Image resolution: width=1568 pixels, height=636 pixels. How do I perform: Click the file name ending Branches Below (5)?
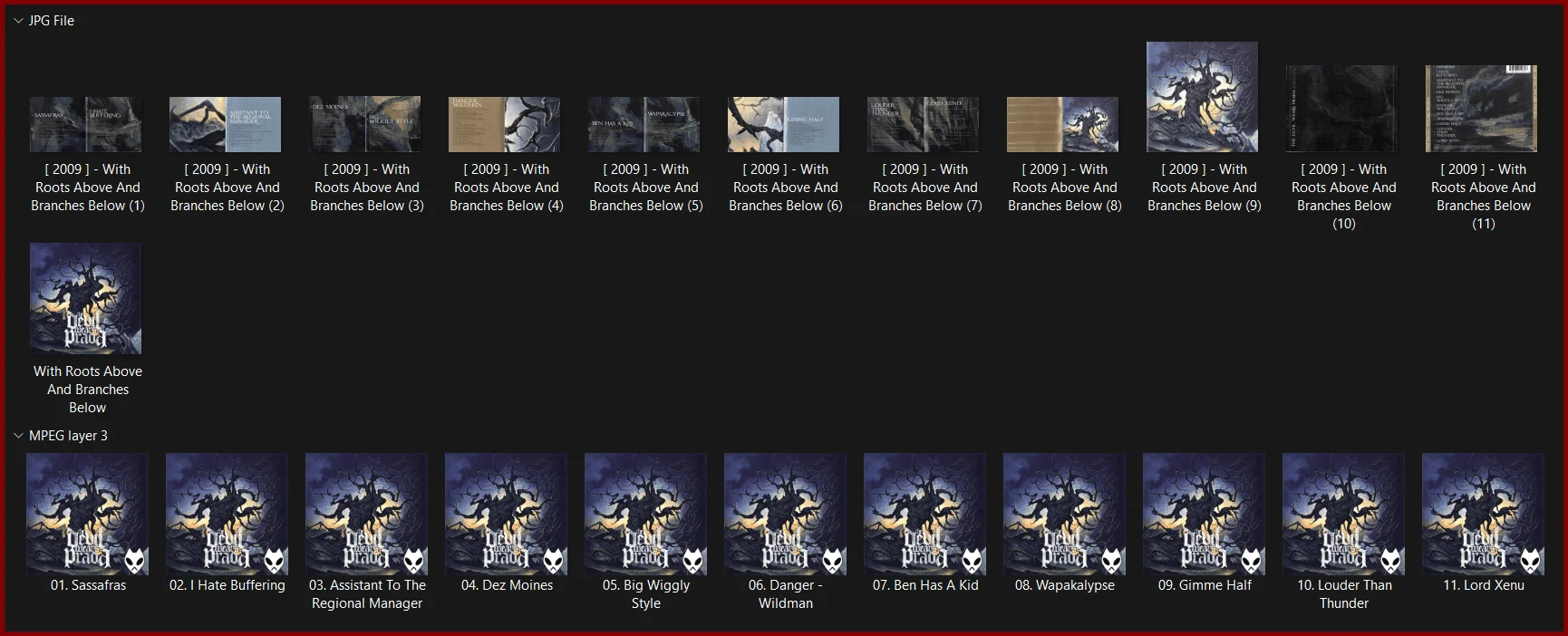tap(646, 188)
